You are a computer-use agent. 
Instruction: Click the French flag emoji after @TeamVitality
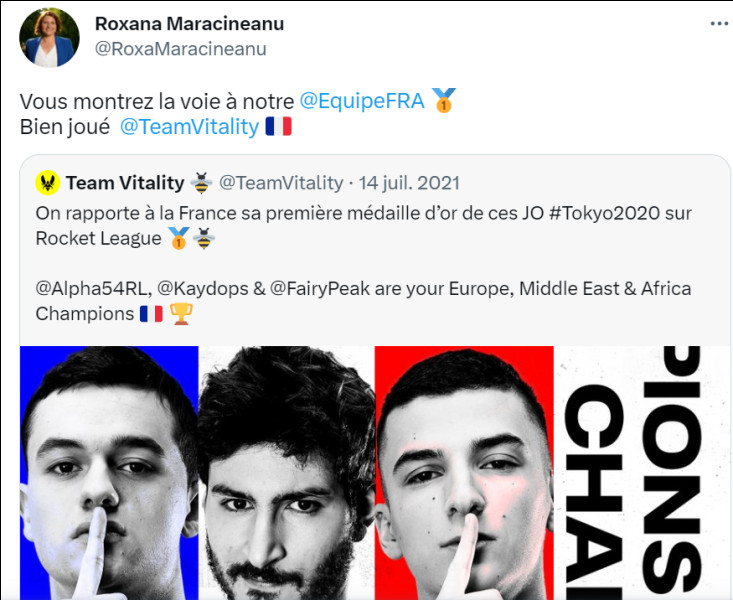coord(279,126)
